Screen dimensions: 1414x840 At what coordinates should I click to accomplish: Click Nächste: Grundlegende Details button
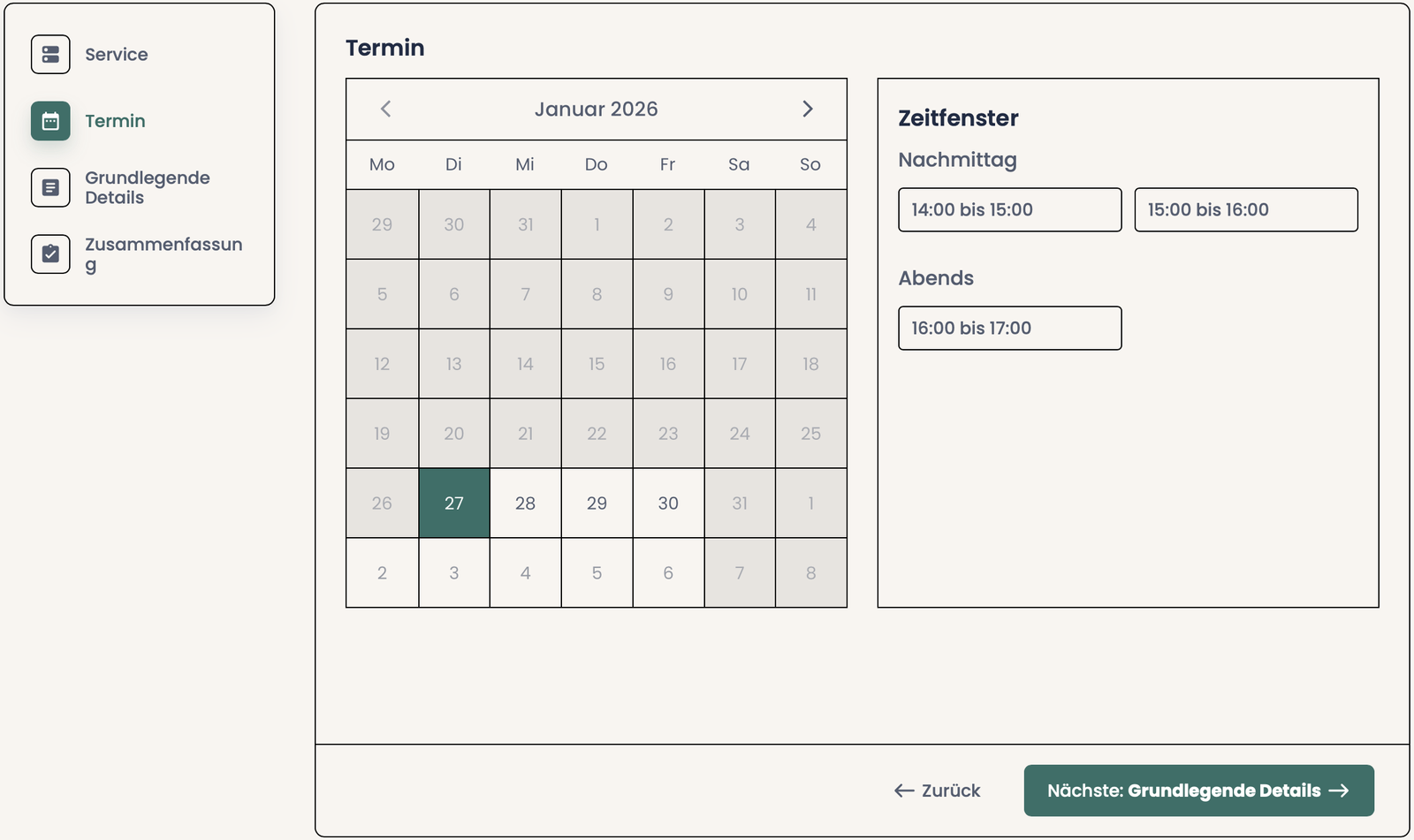tap(1198, 791)
